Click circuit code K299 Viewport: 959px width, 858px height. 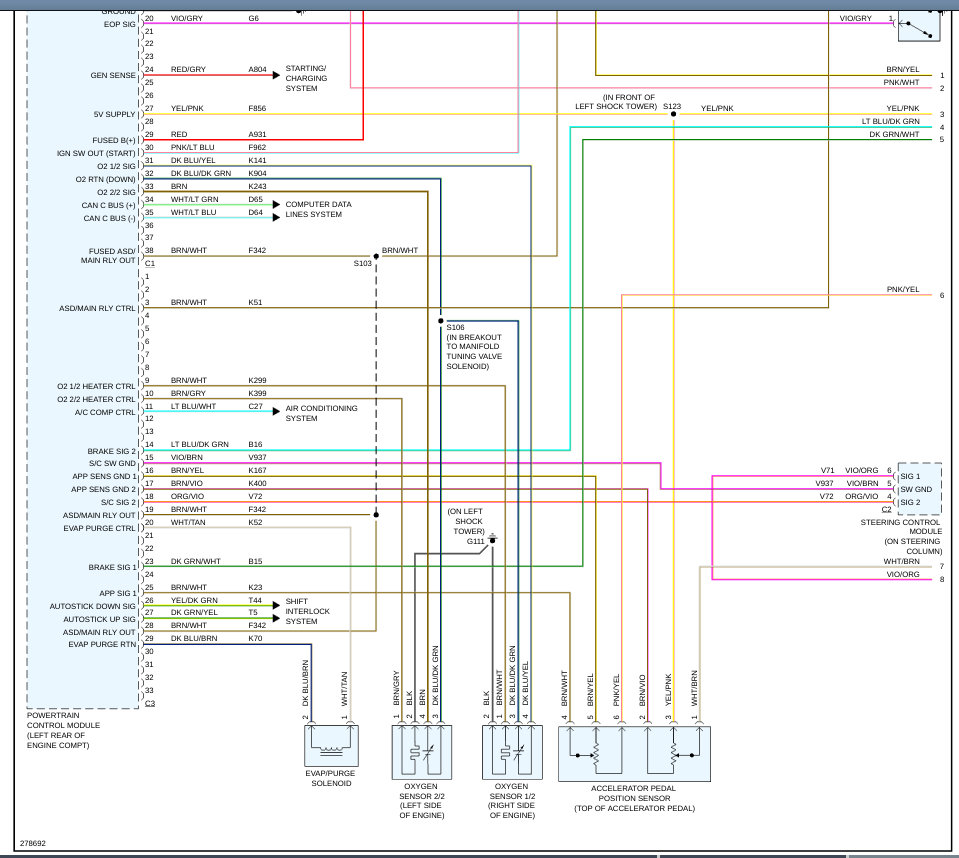pos(257,380)
